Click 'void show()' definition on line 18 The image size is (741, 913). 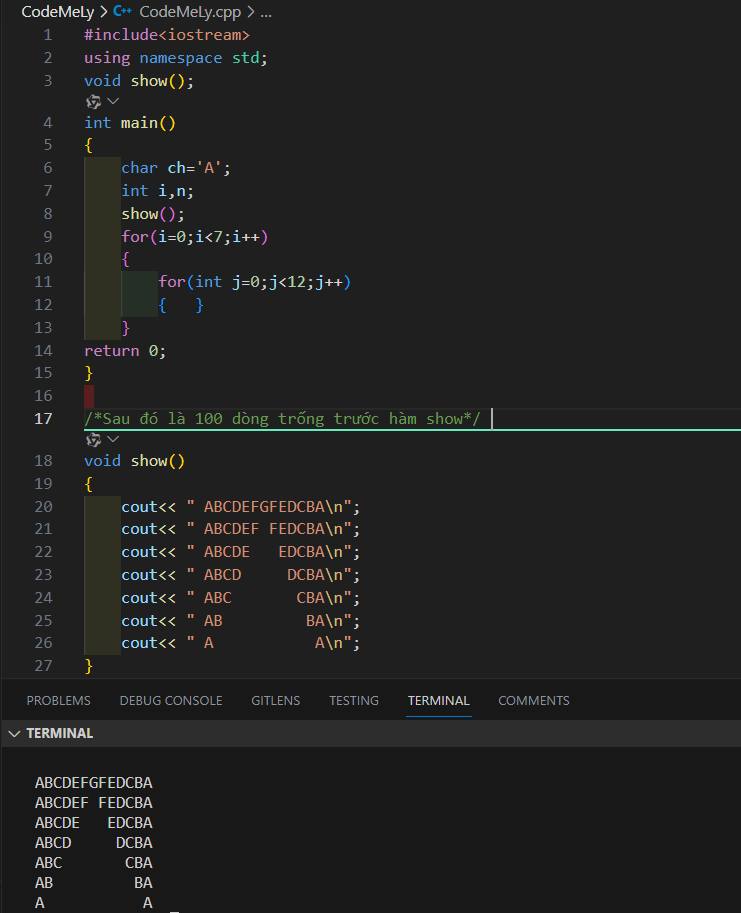pos(134,461)
